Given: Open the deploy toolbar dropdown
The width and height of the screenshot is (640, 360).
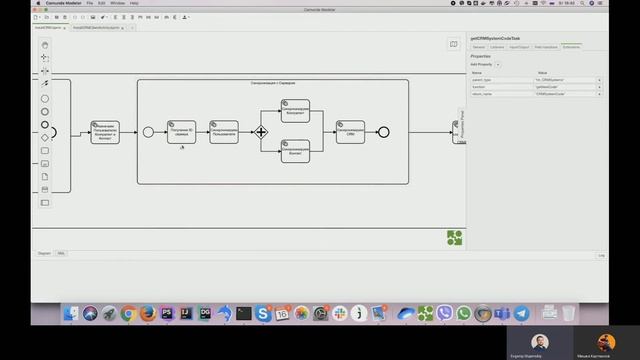Looking at the screenshot, I should coord(185,17).
